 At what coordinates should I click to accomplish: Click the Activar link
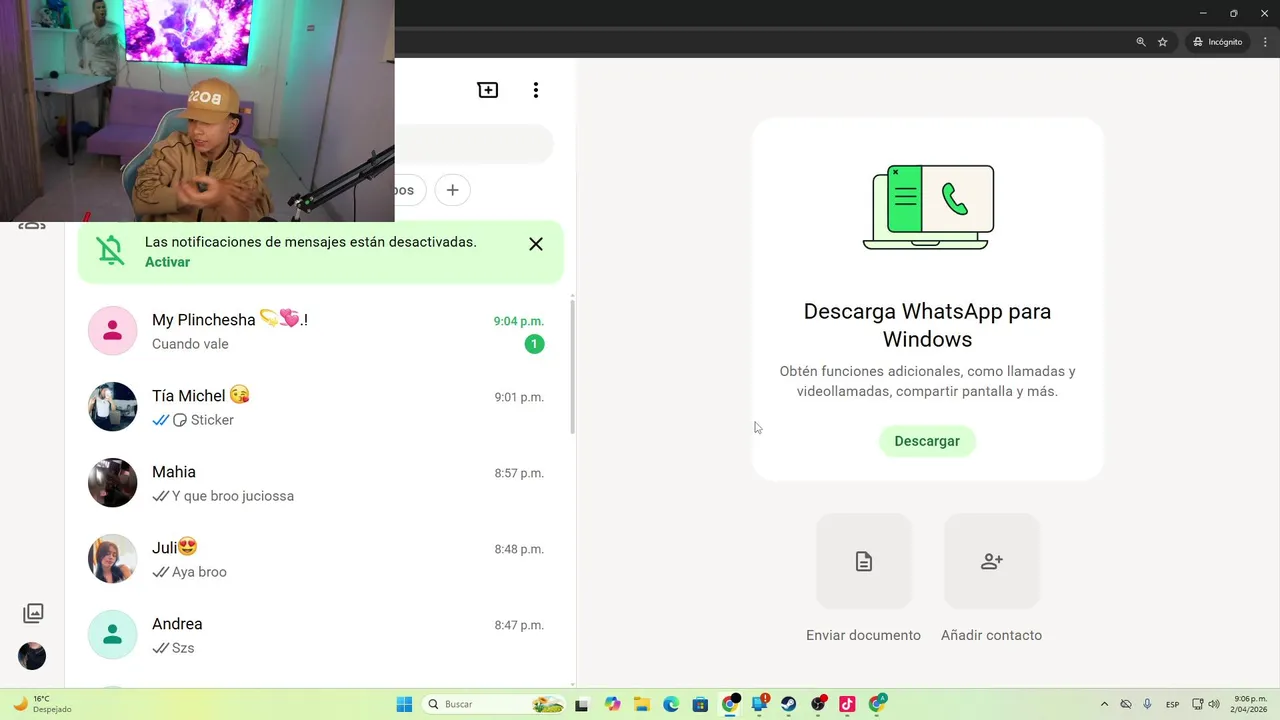pos(167,262)
